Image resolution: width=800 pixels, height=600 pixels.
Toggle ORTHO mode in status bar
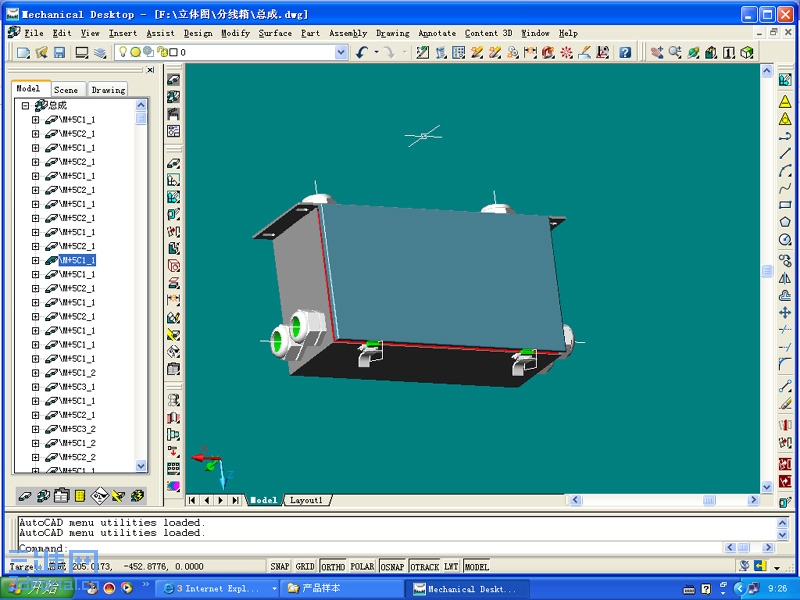pos(333,566)
